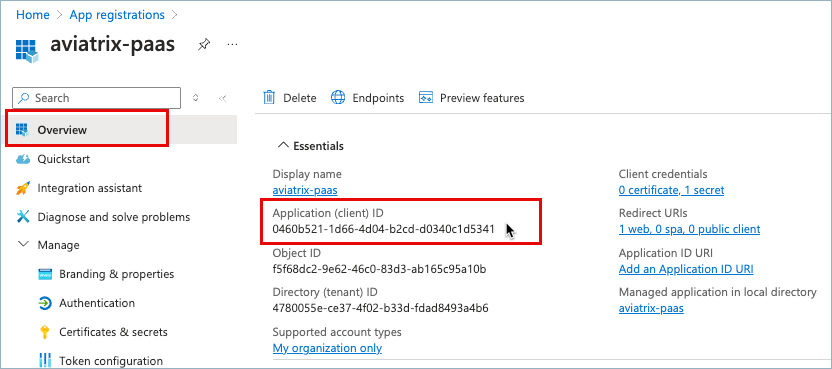
Task: Click the Application (client) ID value
Action: (383, 229)
